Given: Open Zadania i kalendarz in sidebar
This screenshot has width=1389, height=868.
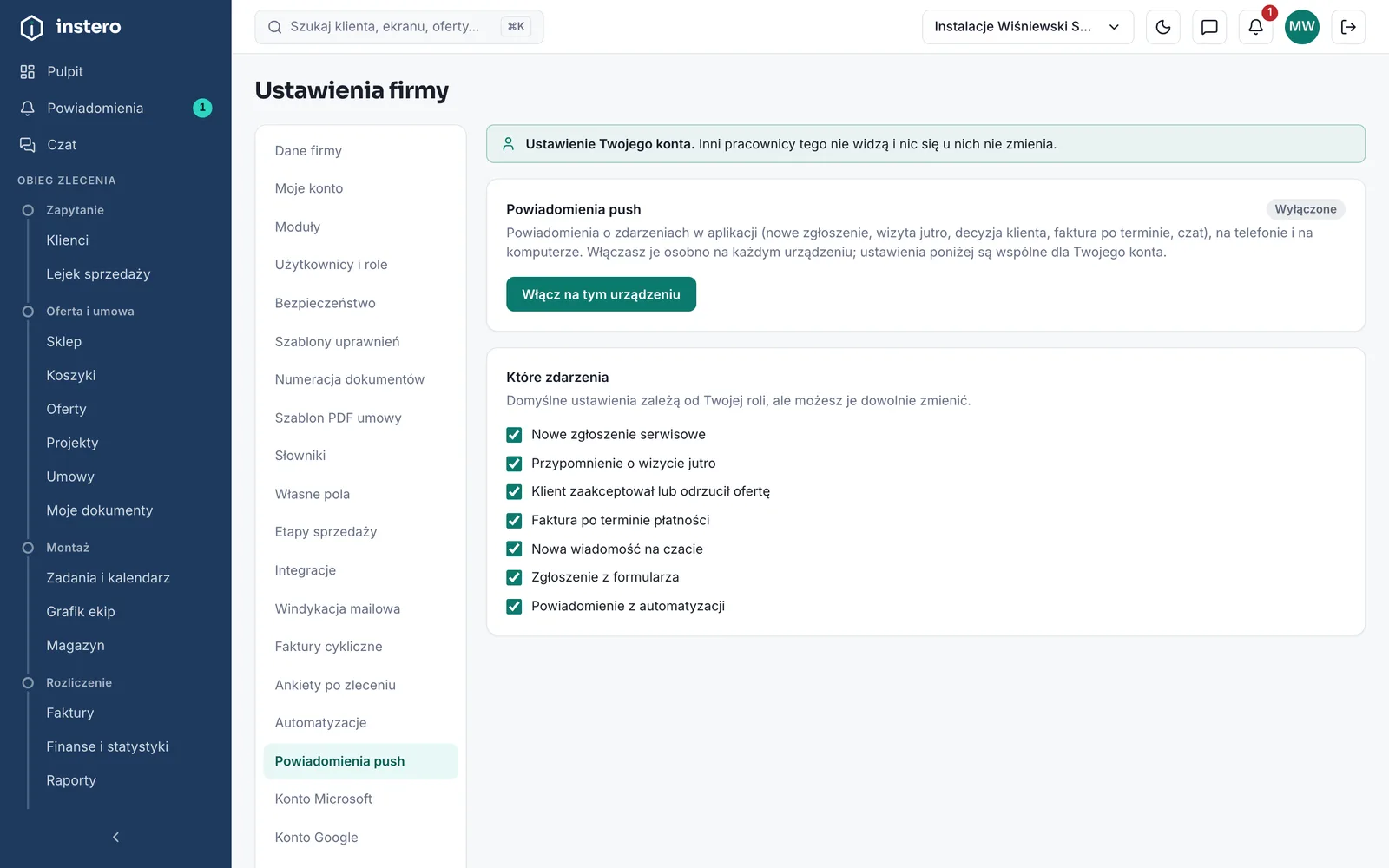Looking at the screenshot, I should click(x=108, y=578).
